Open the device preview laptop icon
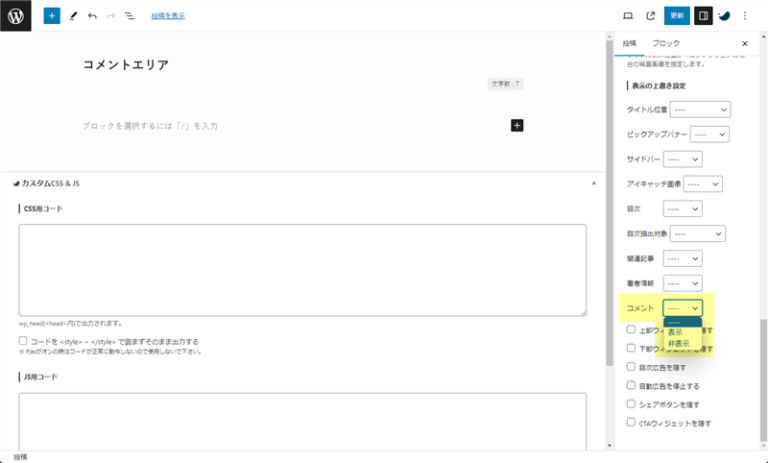Image resolution: width=768 pixels, height=463 pixels. [x=628, y=16]
